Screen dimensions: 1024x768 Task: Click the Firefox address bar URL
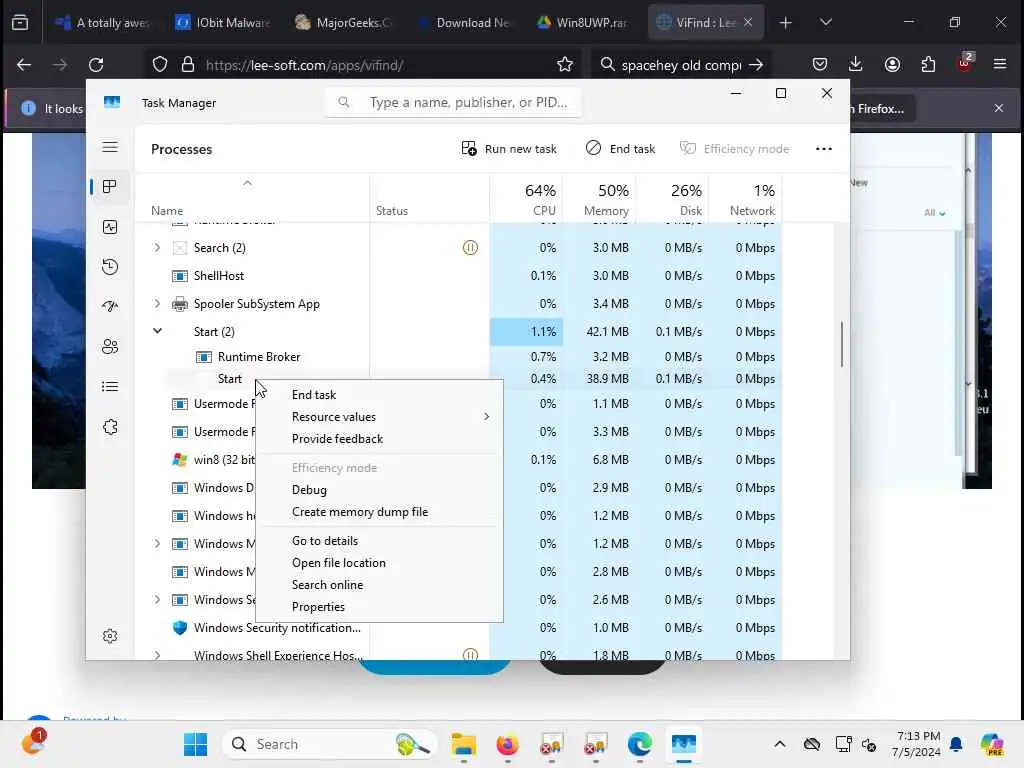tap(304, 65)
